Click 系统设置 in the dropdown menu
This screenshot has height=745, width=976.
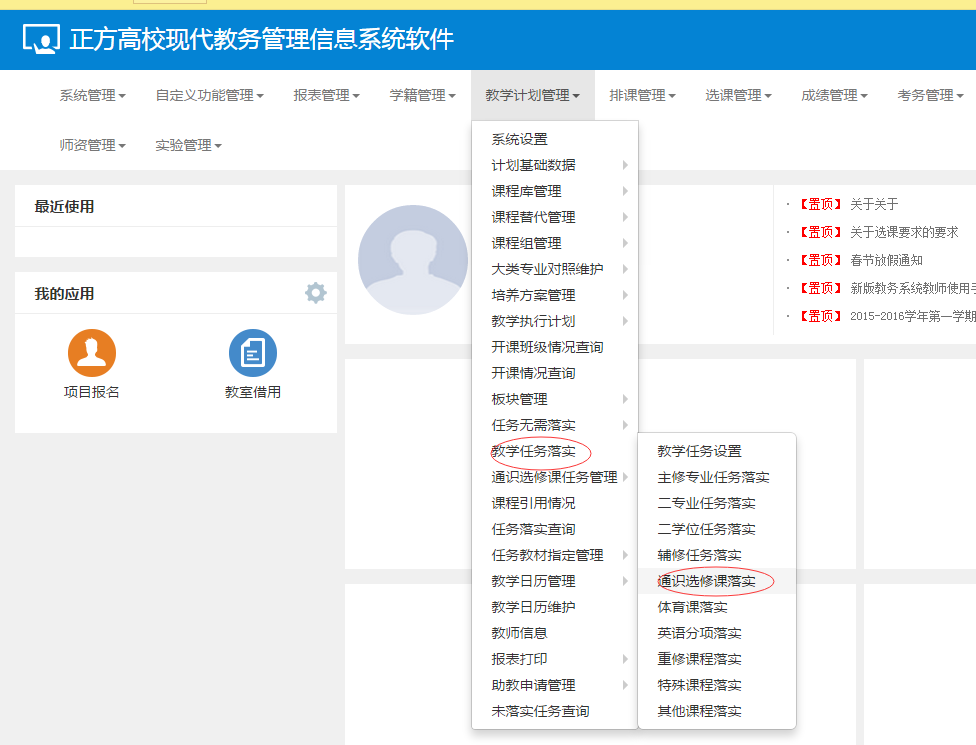click(520, 139)
